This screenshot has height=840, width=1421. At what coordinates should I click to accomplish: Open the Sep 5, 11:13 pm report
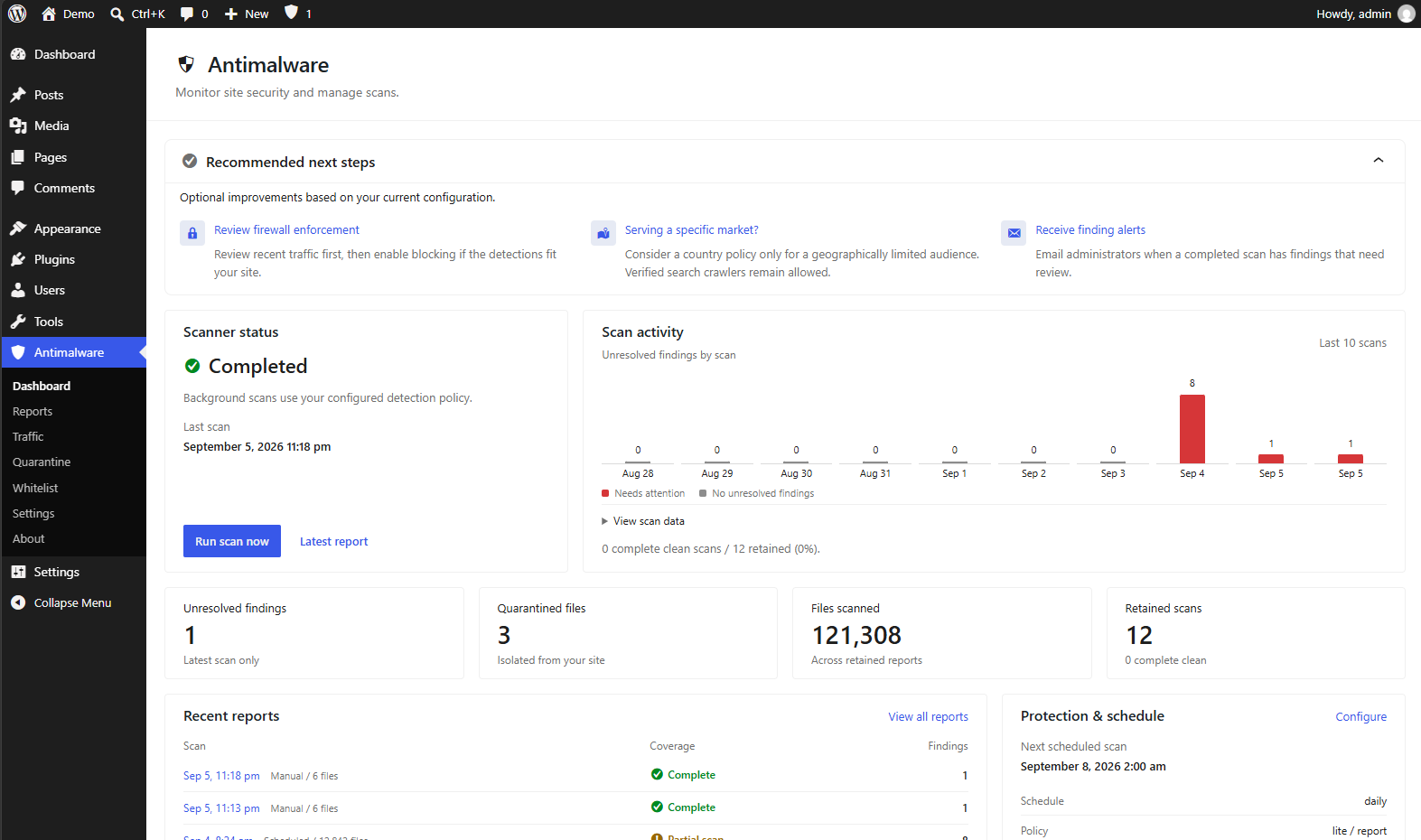point(221,808)
